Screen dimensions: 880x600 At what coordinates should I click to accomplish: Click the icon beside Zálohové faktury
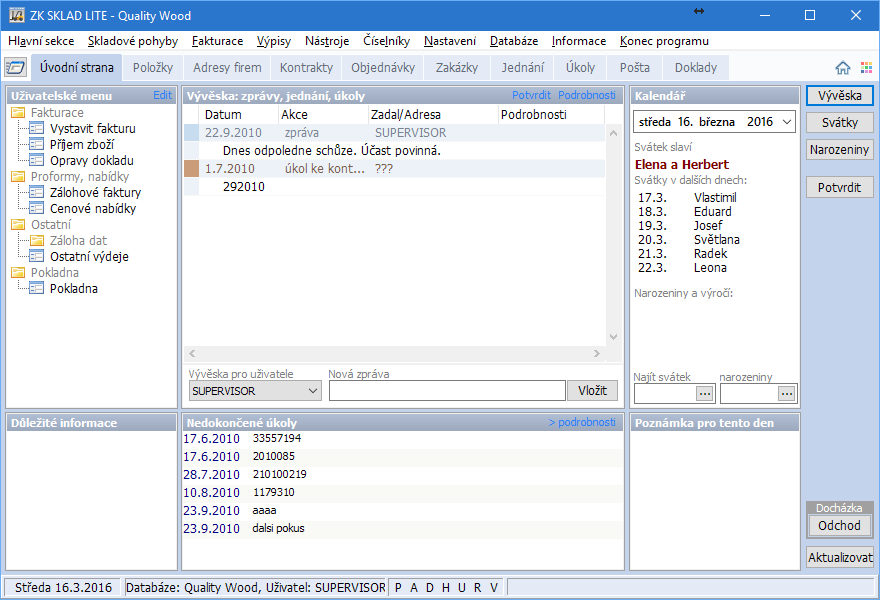point(36,192)
